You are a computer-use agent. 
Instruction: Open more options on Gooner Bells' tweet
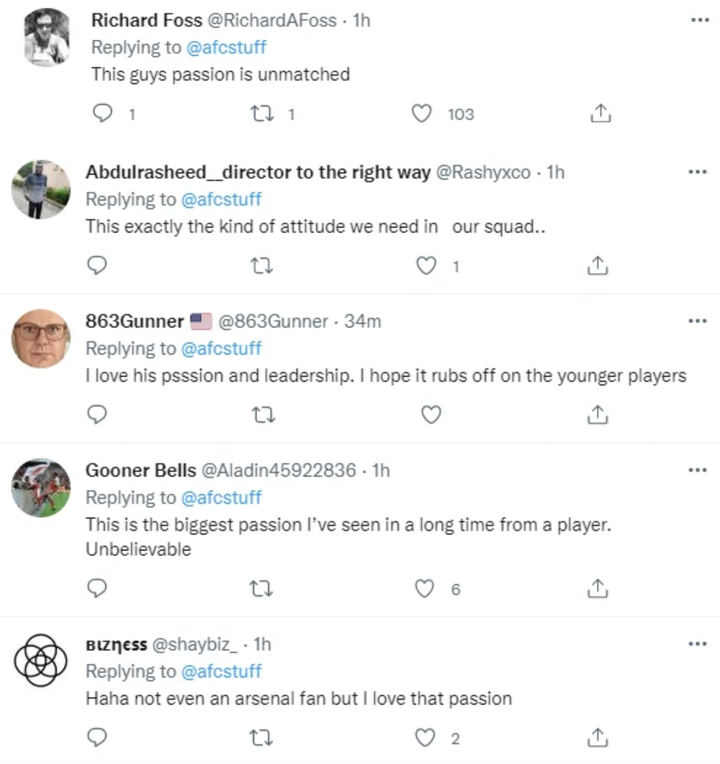tap(697, 470)
